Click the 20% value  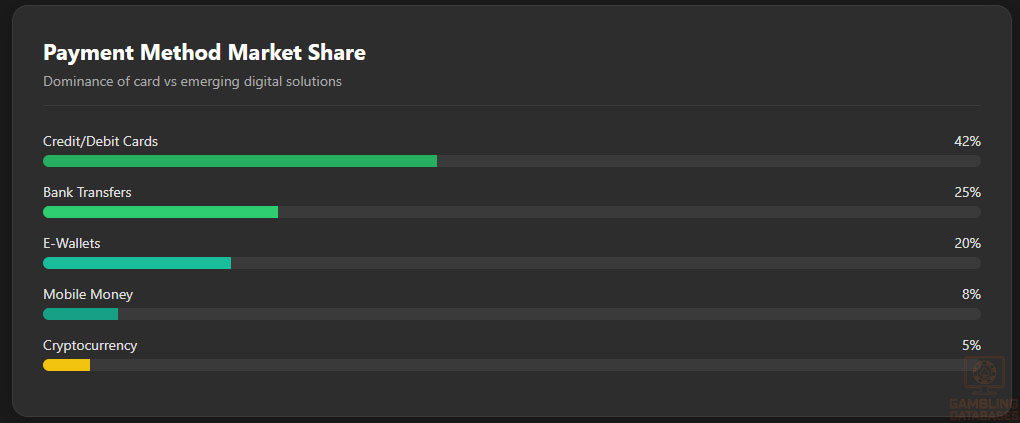pos(967,244)
